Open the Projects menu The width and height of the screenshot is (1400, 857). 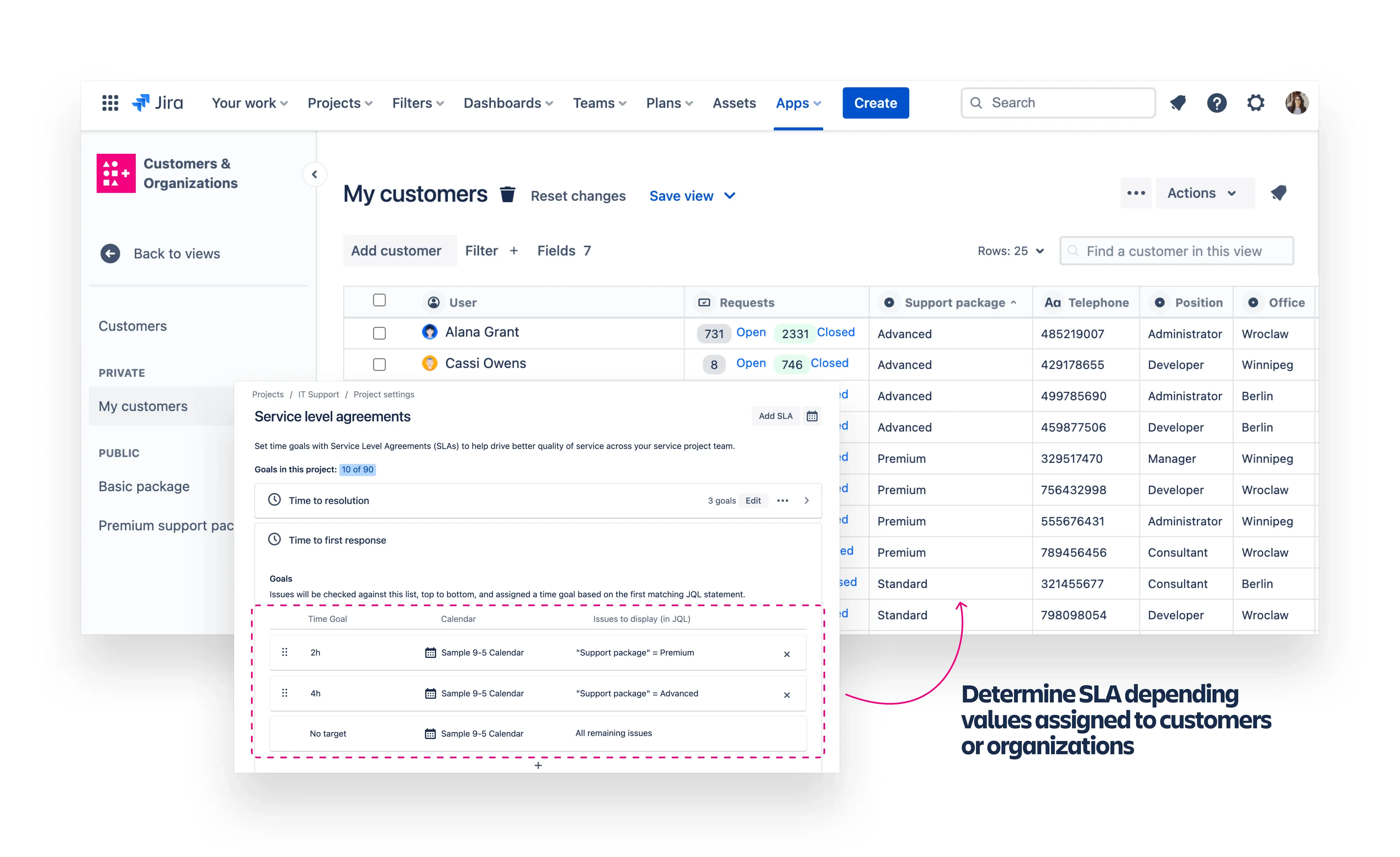(x=339, y=103)
